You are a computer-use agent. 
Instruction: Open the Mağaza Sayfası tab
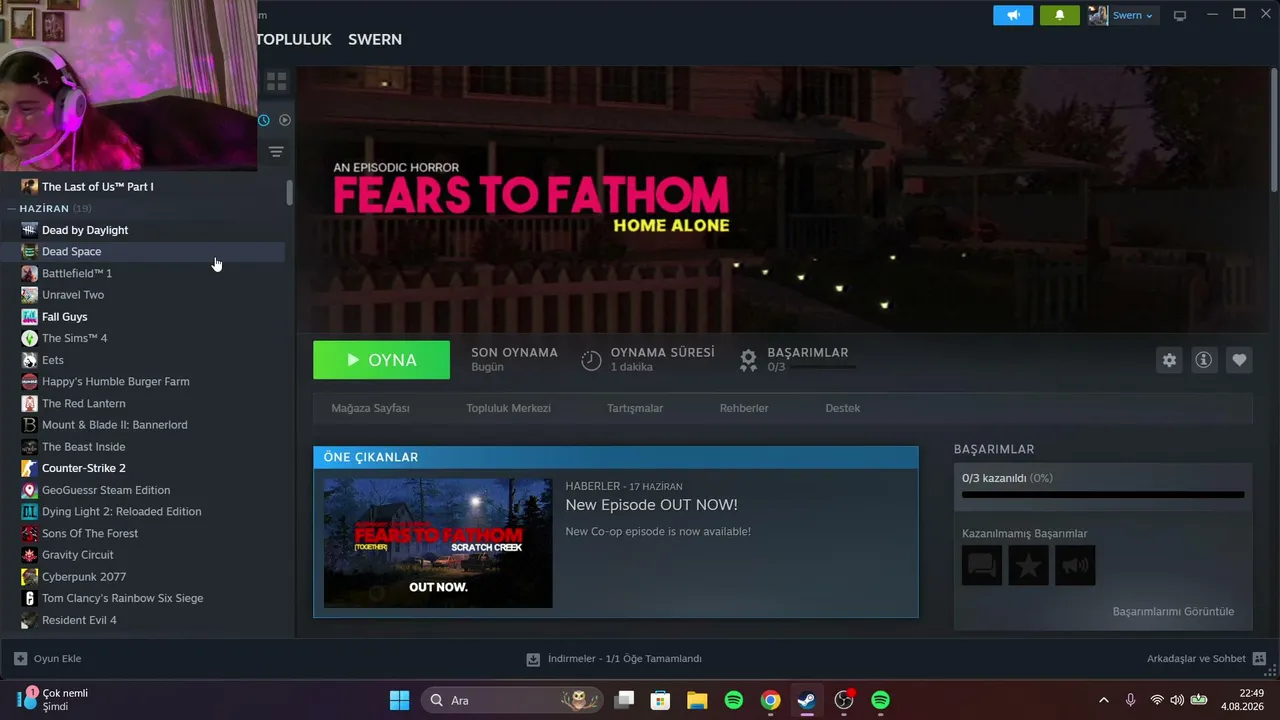[371, 408]
